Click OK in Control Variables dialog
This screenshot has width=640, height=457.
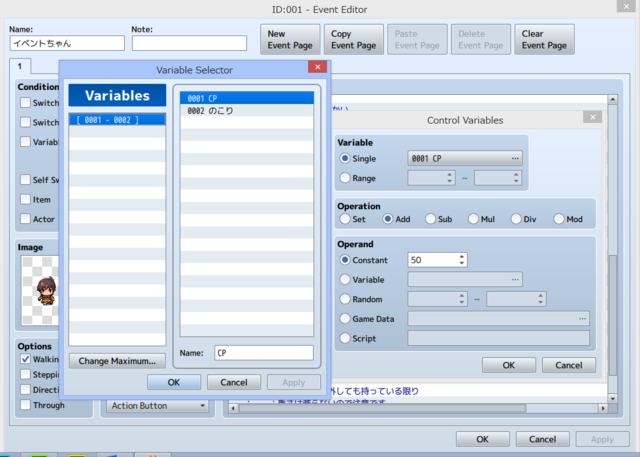point(509,365)
